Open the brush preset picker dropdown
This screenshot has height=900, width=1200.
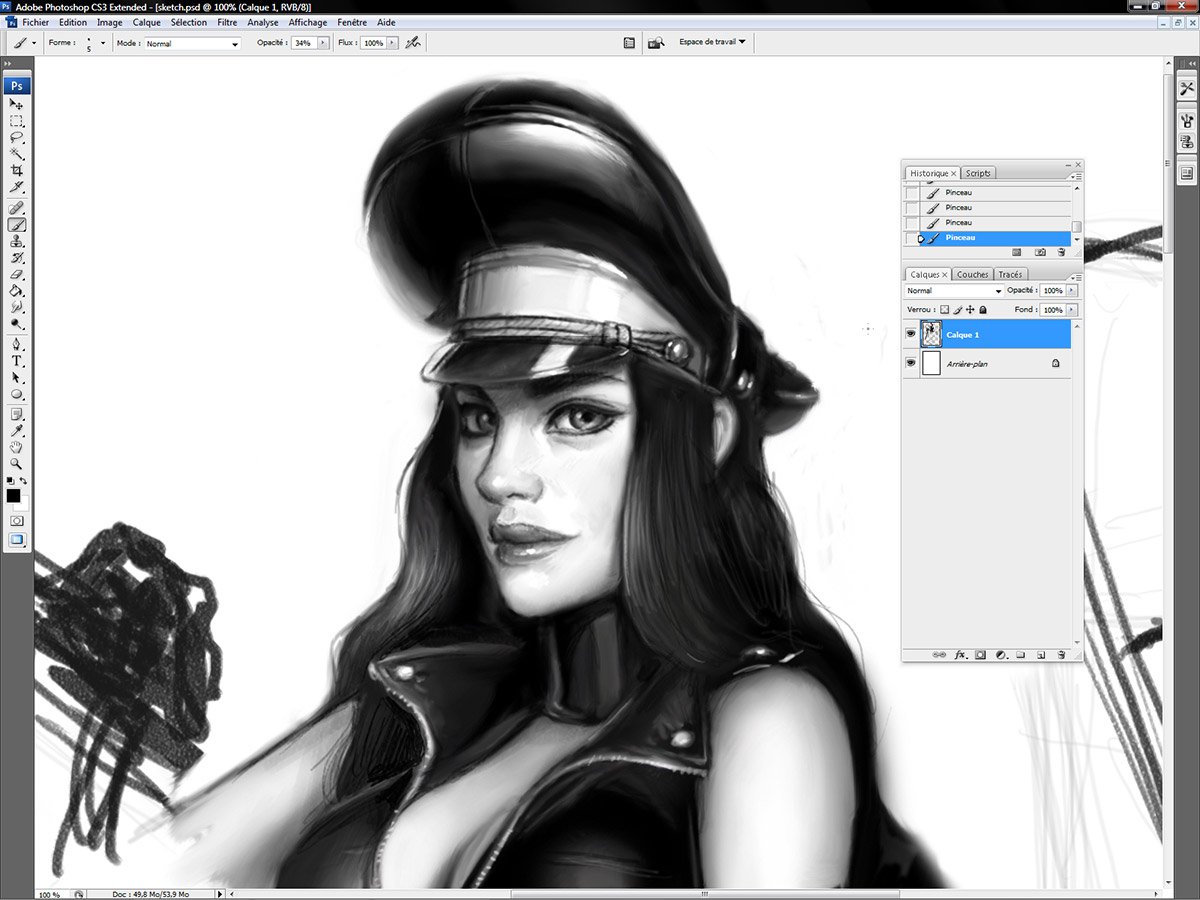coord(102,44)
